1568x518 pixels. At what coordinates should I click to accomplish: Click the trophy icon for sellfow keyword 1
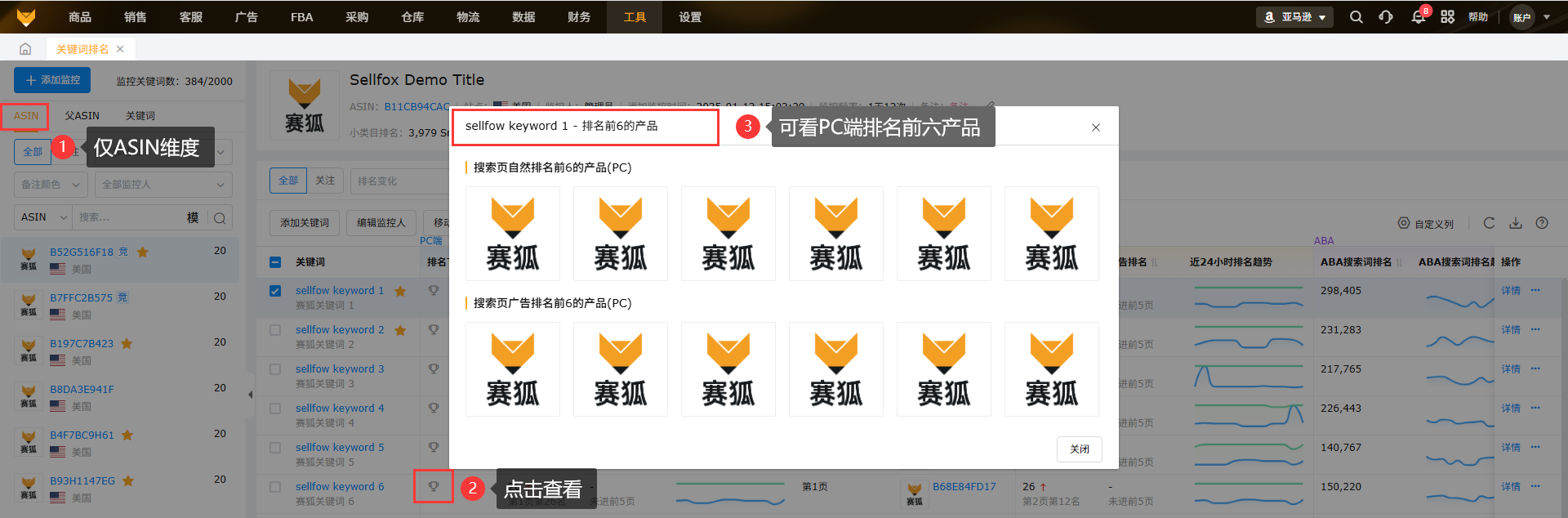[x=434, y=290]
